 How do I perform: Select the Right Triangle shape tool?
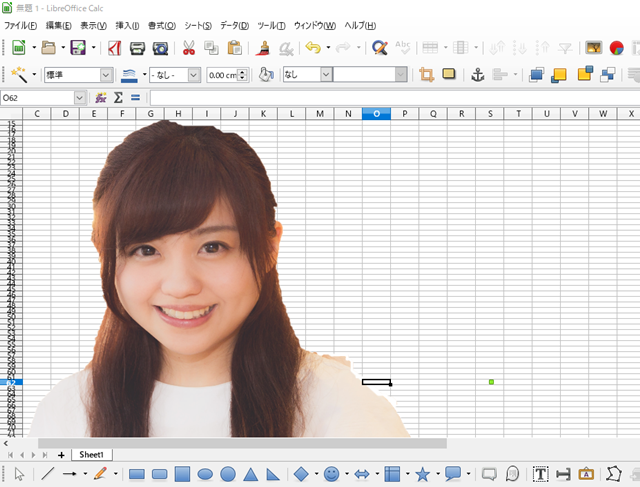point(273,474)
